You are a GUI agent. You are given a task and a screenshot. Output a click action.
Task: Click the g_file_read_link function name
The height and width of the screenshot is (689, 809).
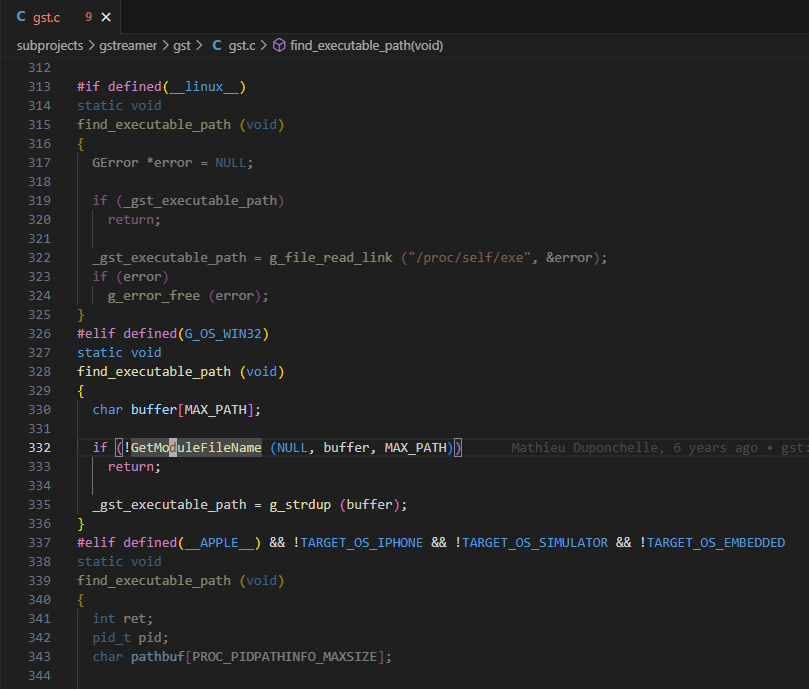[x=331, y=258]
